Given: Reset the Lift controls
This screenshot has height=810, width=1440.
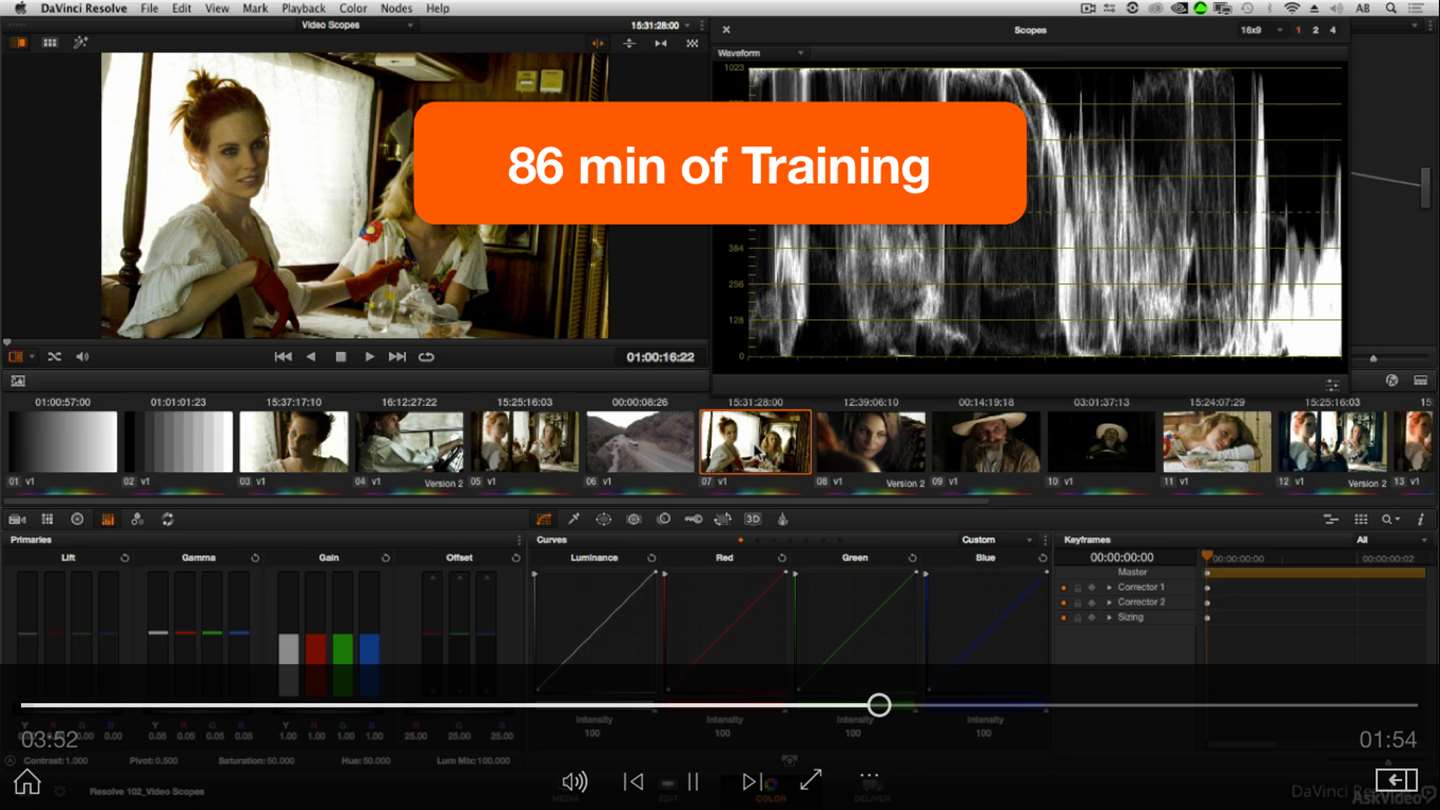Looking at the screenshot, I should [125, 558].
